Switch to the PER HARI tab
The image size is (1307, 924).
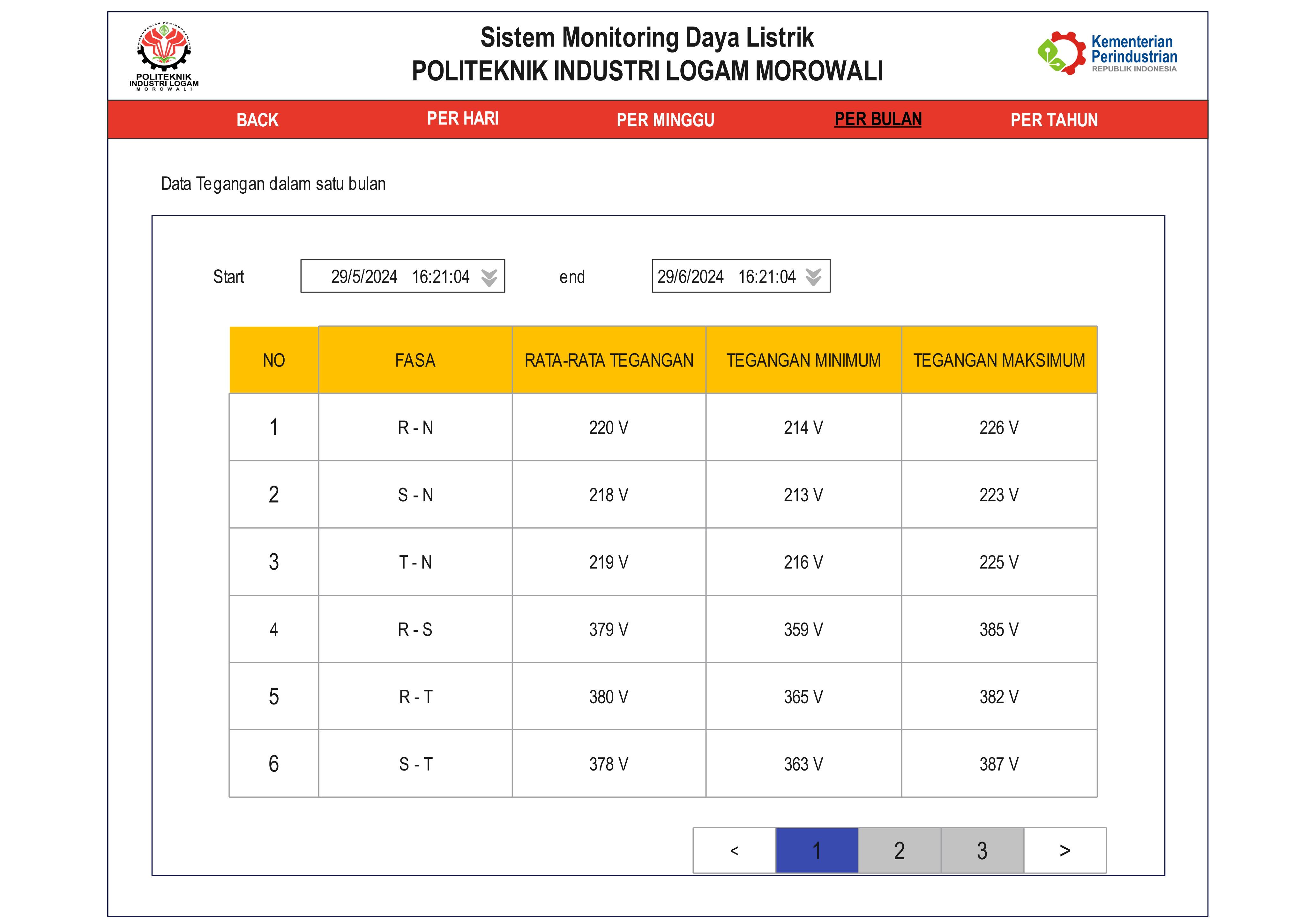tap(462, 118)
